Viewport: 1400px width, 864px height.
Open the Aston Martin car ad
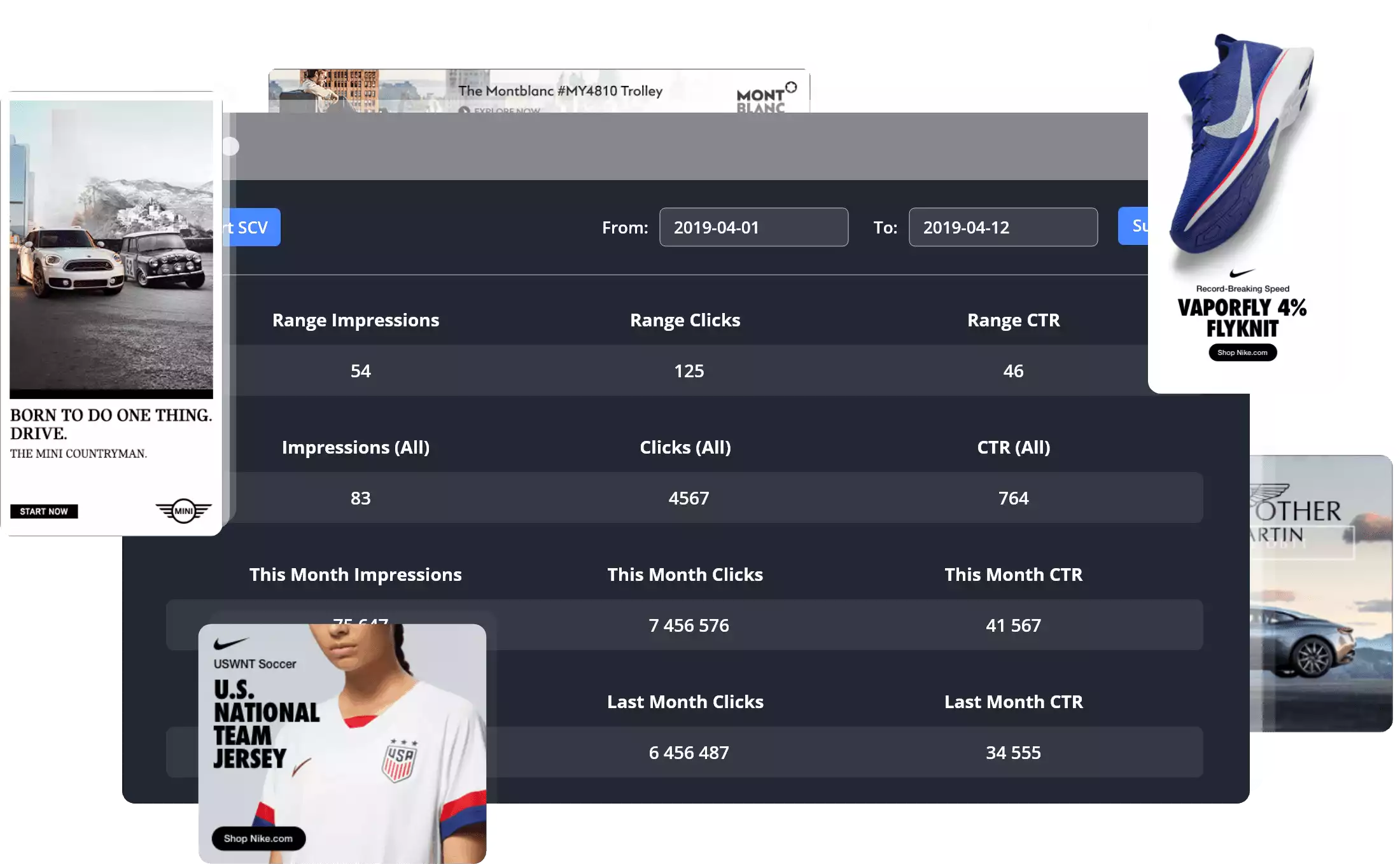(x=1321, y=593)
